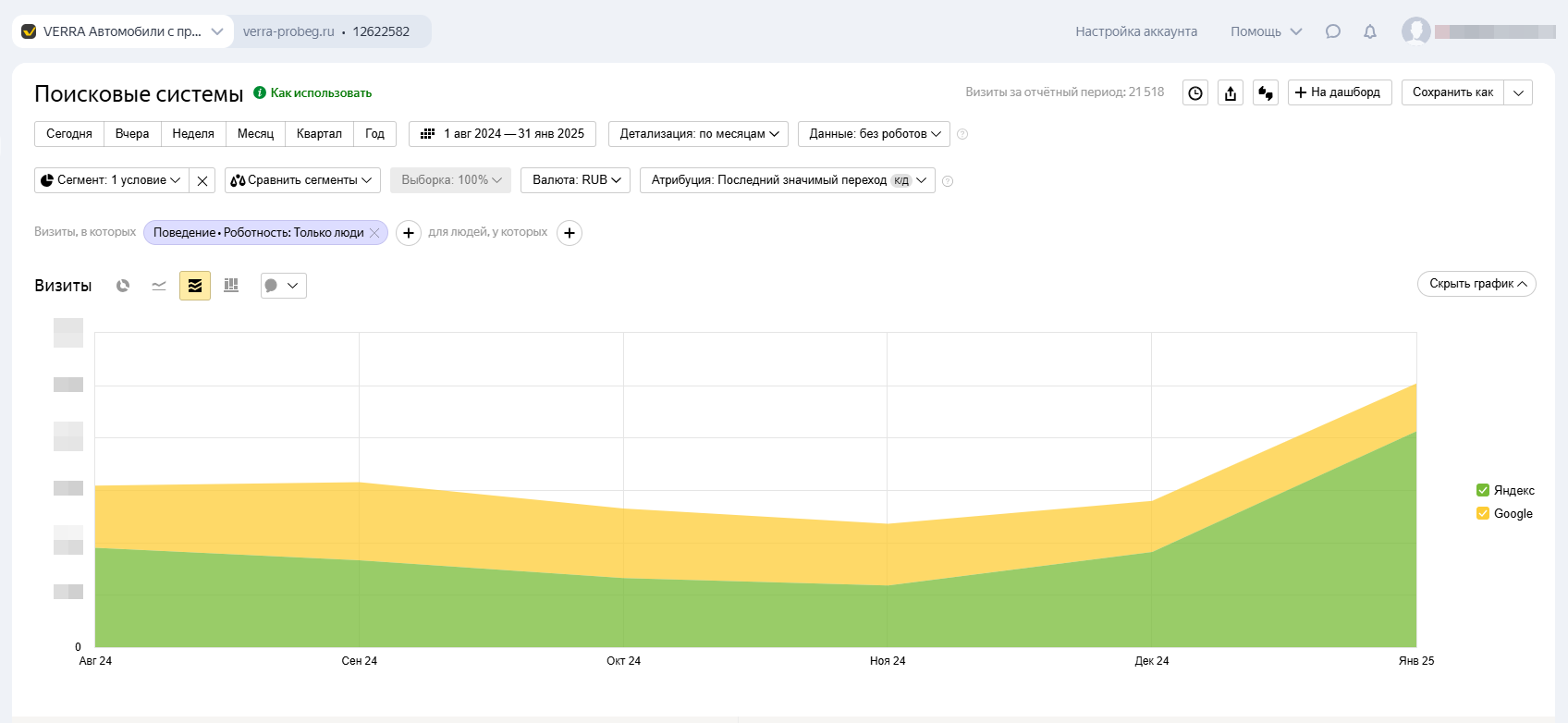Switch chart to line graph view
Viewport: 1568px width, 723px height.
[159, 286]
